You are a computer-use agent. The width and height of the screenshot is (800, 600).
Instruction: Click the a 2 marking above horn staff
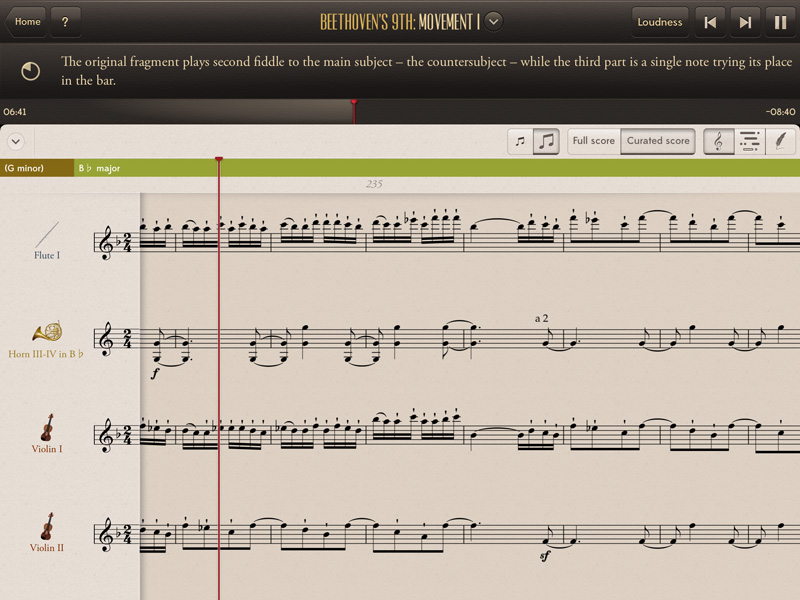[541, 318]
